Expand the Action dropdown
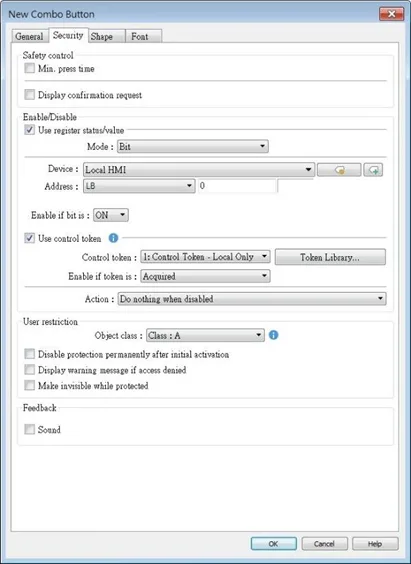 point(252,299)
